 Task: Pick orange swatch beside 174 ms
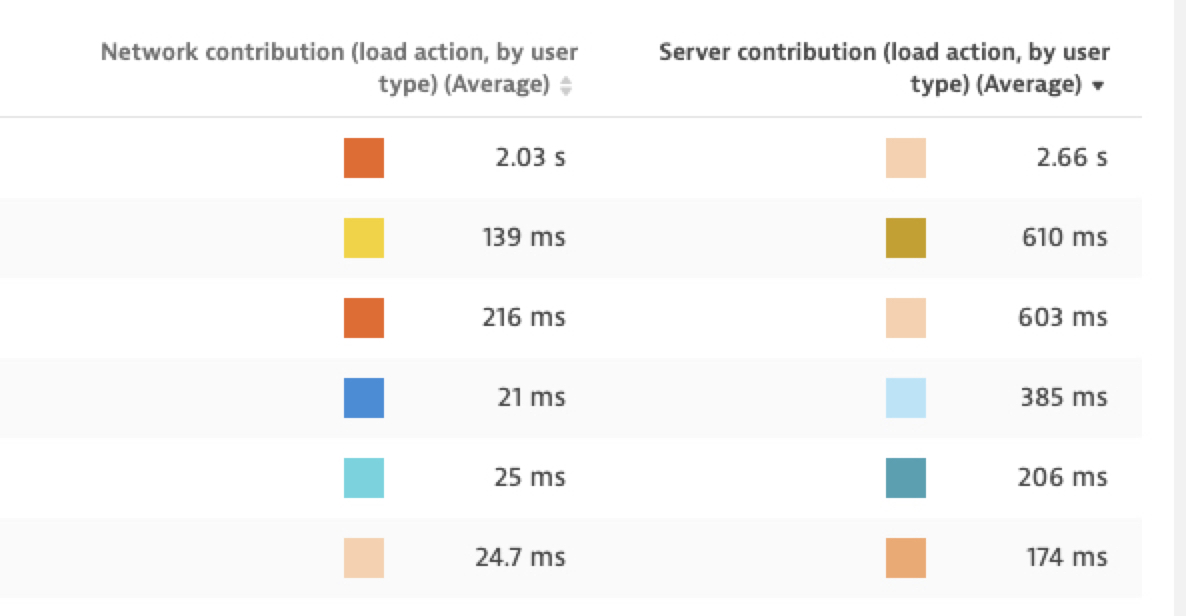pyautogui.click(x=906, y=558)
